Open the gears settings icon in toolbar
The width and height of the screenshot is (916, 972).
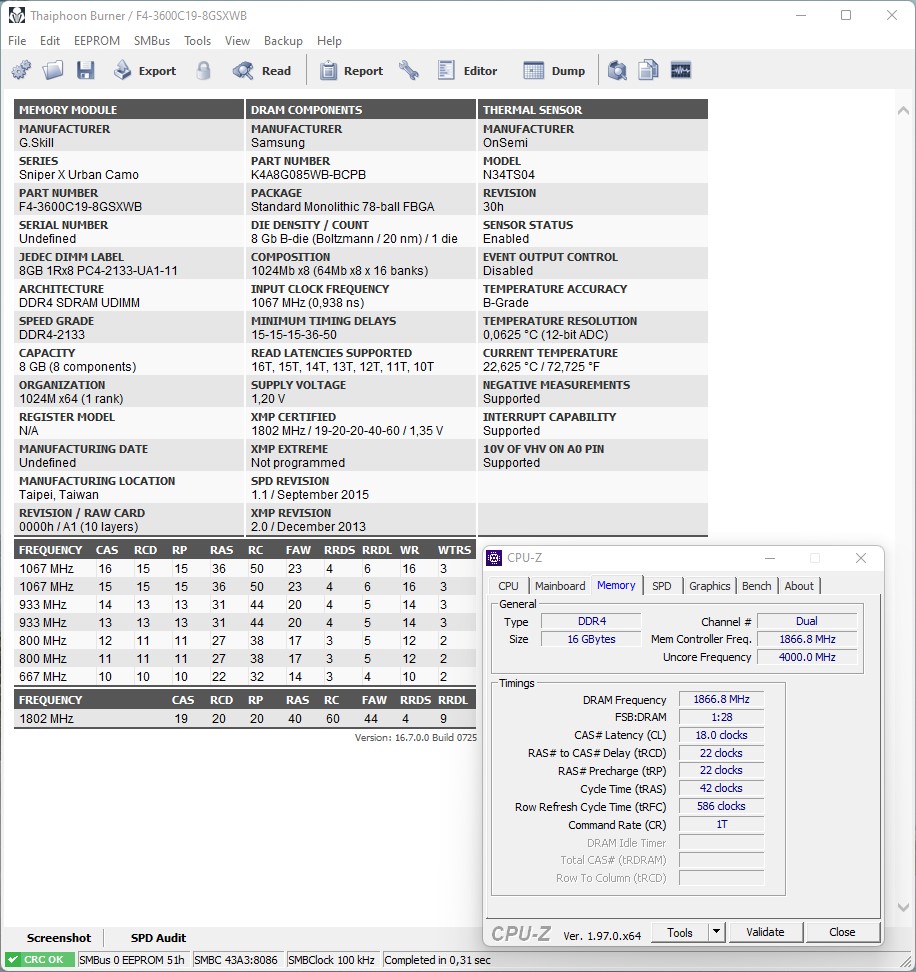coord(22,71)
